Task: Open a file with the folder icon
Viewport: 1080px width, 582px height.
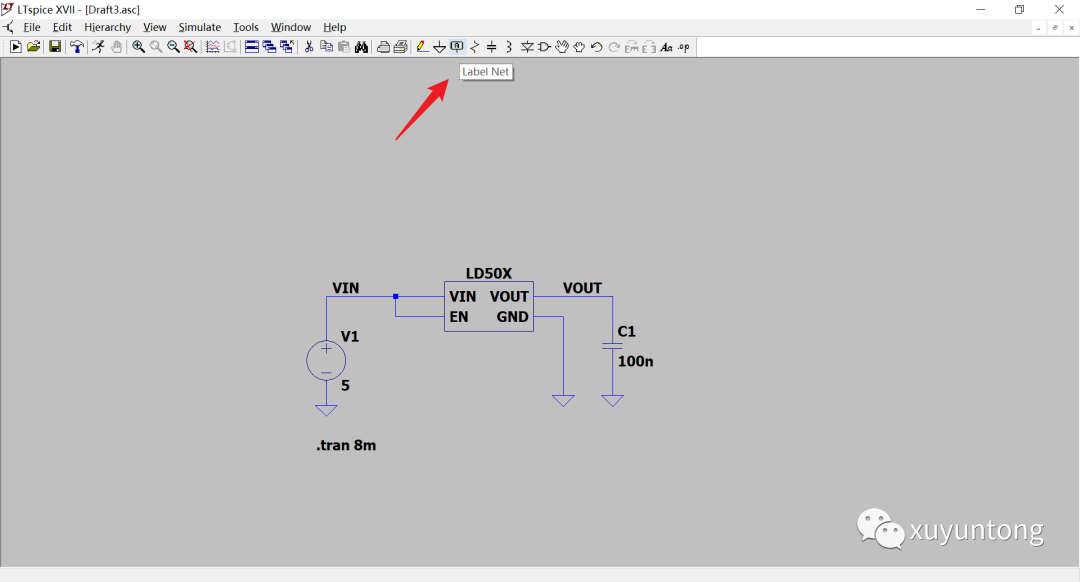Action: point(33,47)
